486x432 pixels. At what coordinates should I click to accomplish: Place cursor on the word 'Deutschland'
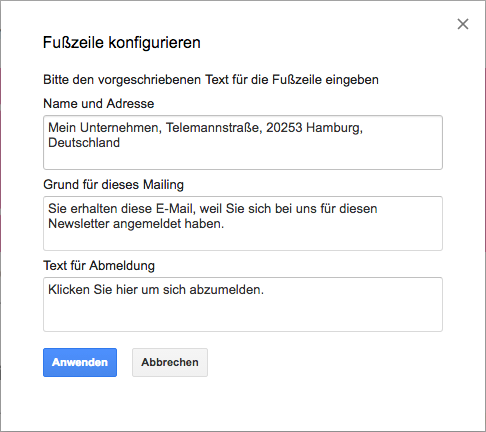coord(84,143)
